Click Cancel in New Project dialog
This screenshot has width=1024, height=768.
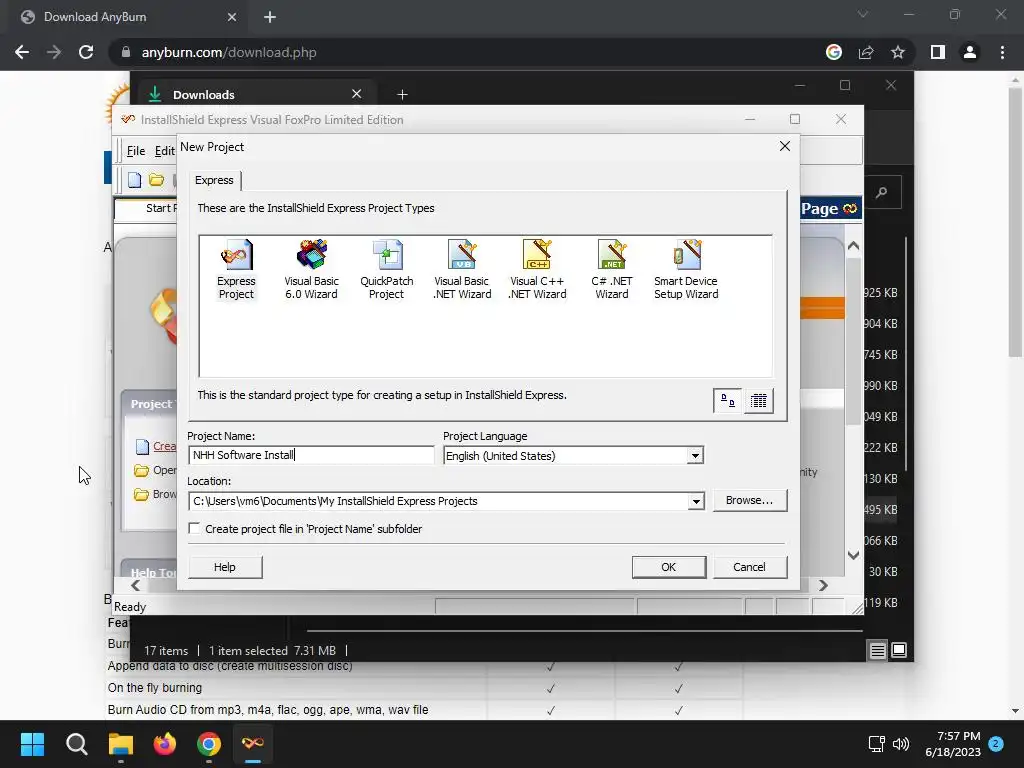tap(750, 567)
